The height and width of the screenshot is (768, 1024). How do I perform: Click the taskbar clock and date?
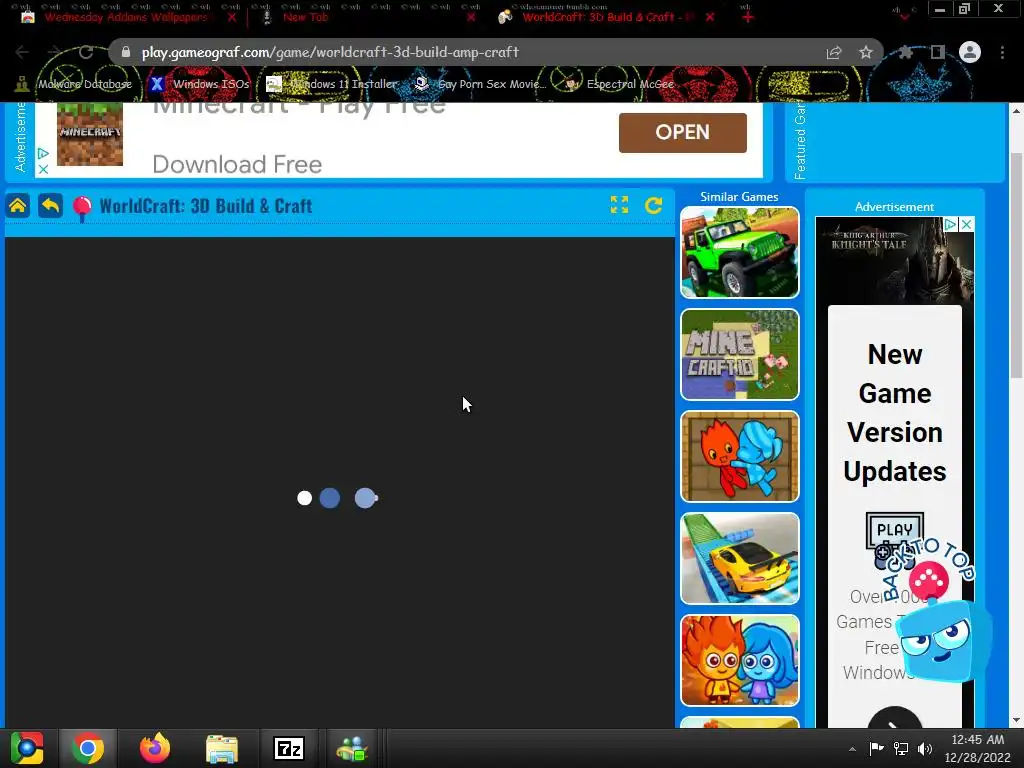(978, 748)
